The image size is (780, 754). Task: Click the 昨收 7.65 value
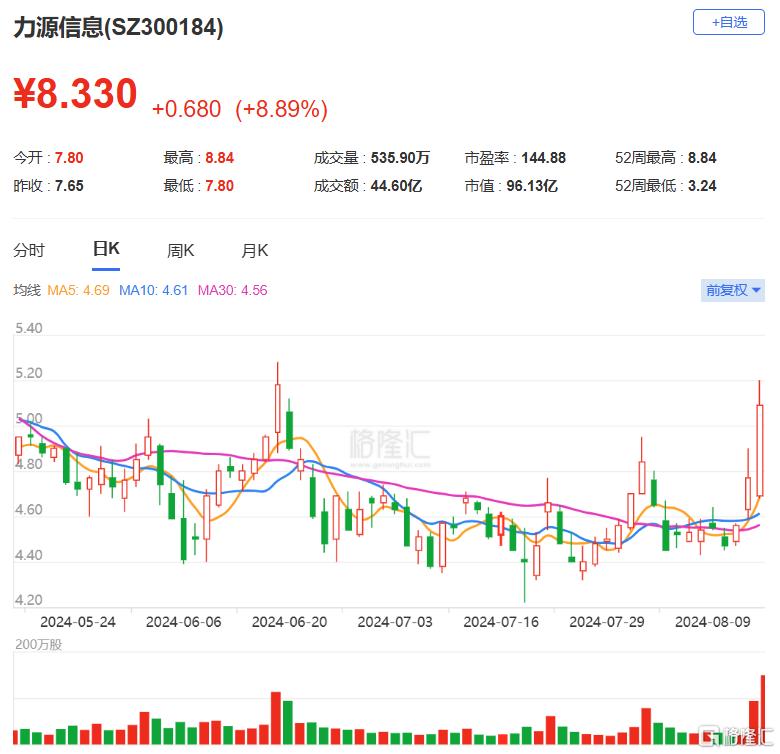(69, 186)
